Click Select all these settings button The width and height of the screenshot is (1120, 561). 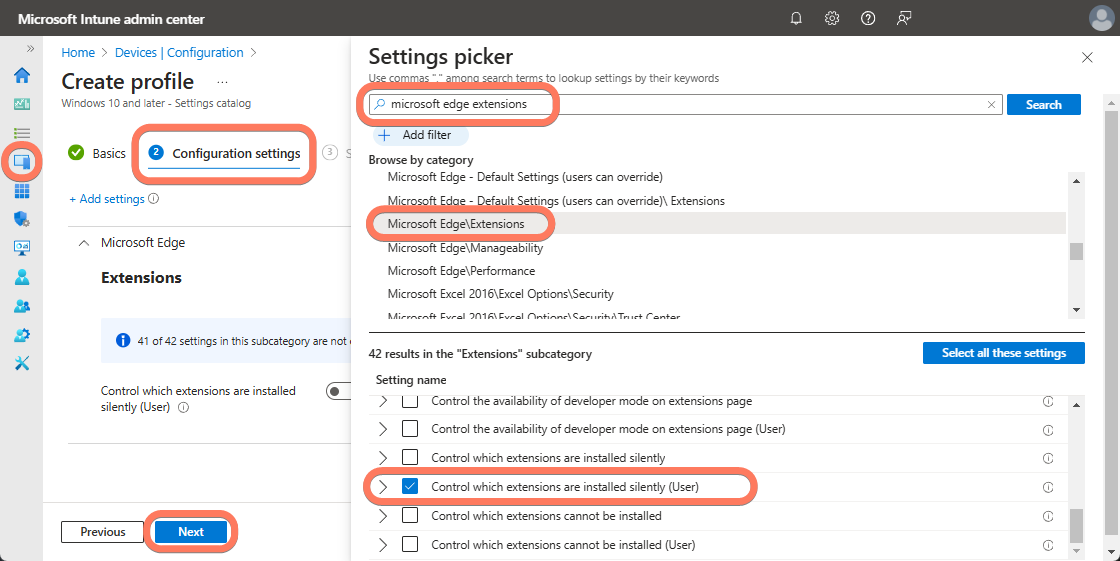click(x=1003, y=353)
